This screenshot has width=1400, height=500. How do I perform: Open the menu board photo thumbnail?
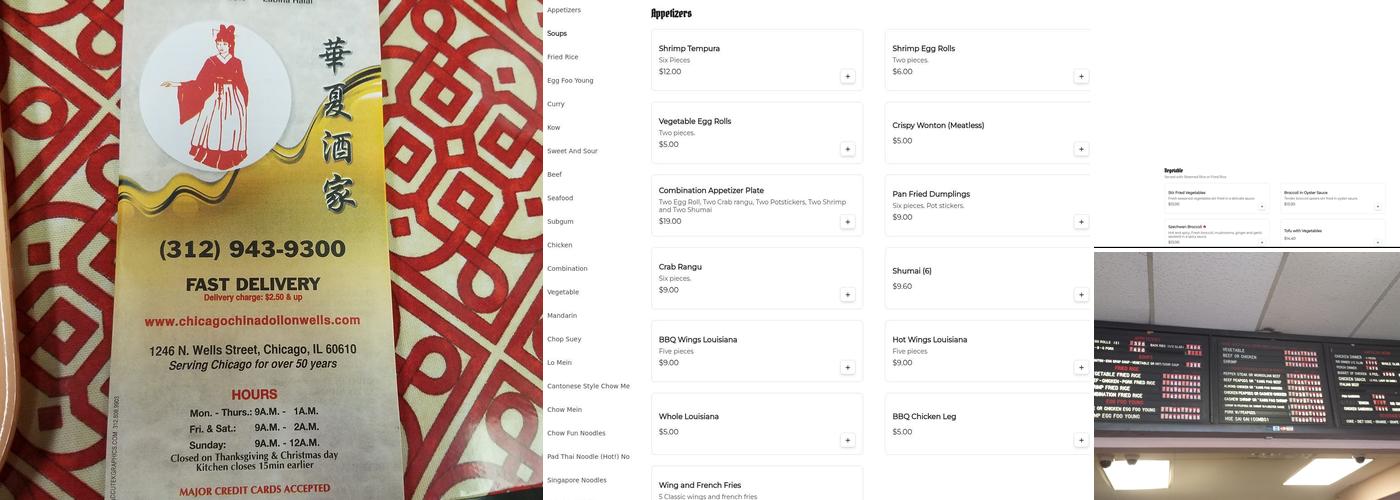[1247, 376]
